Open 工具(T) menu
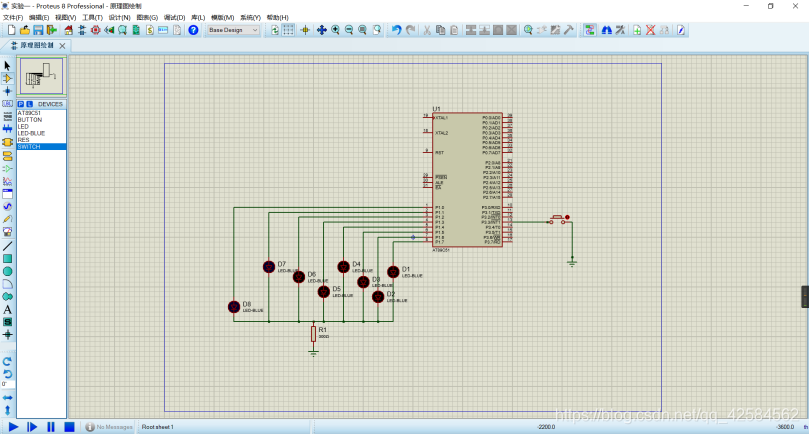This screenshot has width=809, height=434. [92, 18]
